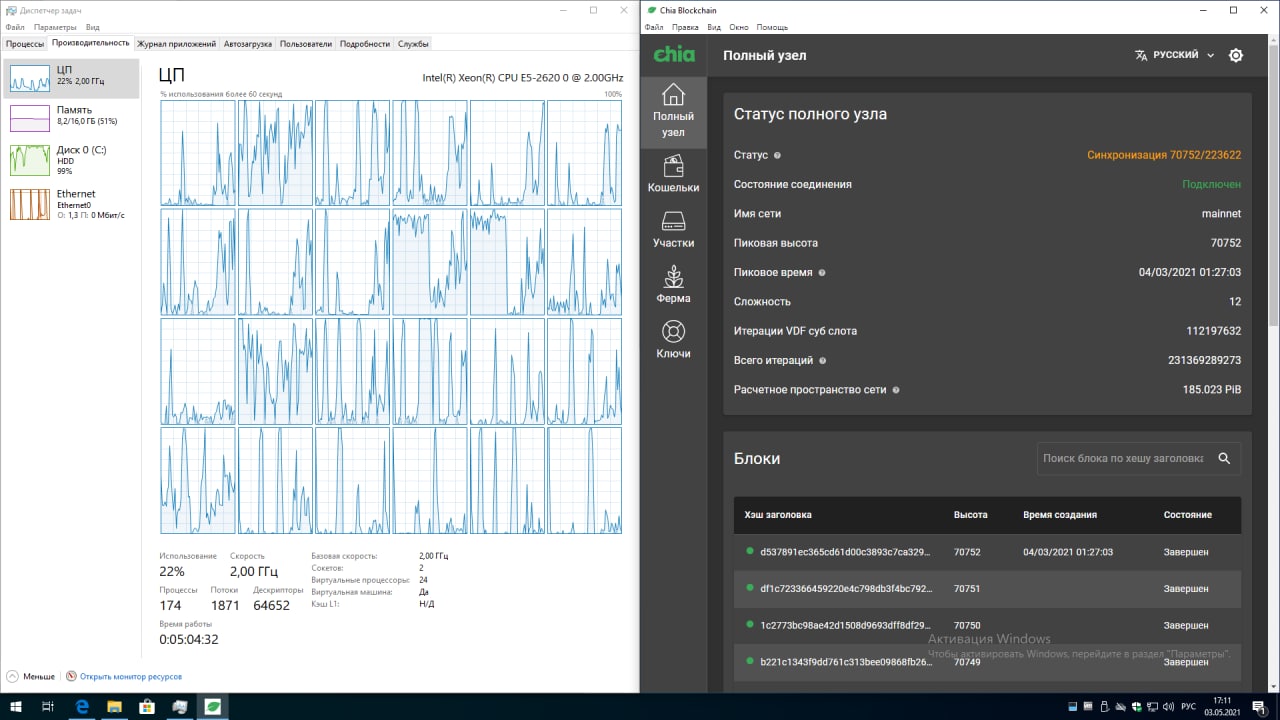The image size is (1280, 720).
Task: Switch to the Подробности tab
Action: tap(365, 44)
